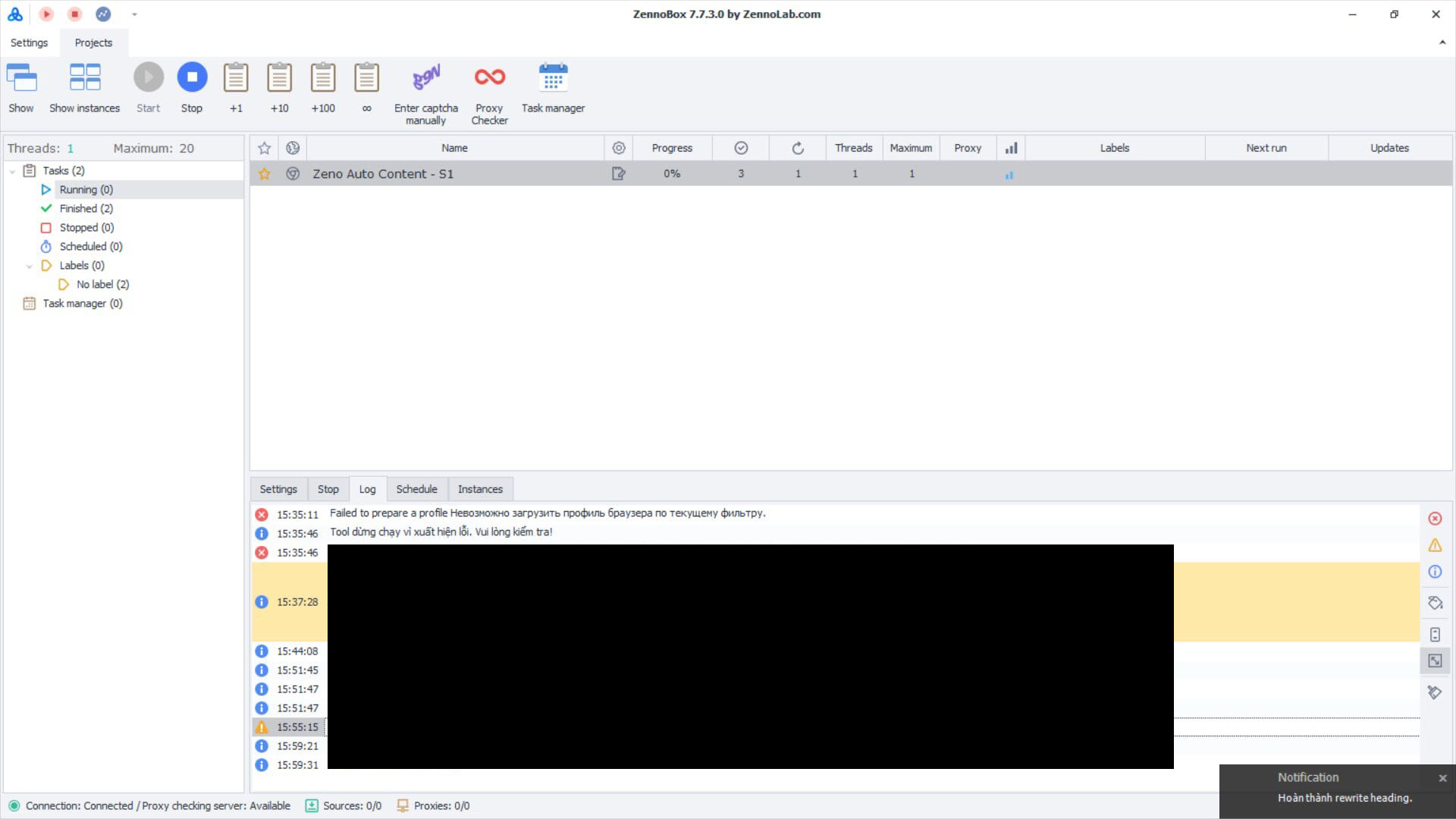Switch to the Stop tab in the bottom panel
The height and width of the screenshot is (819, 1456).
coord(328,489)
